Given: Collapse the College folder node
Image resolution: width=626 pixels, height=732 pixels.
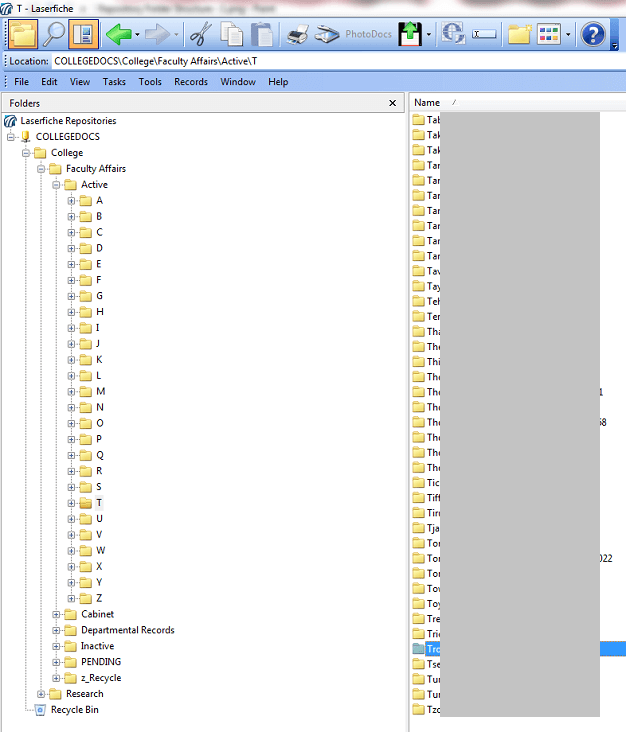Looking at the screenshot, I should point(26,153).
